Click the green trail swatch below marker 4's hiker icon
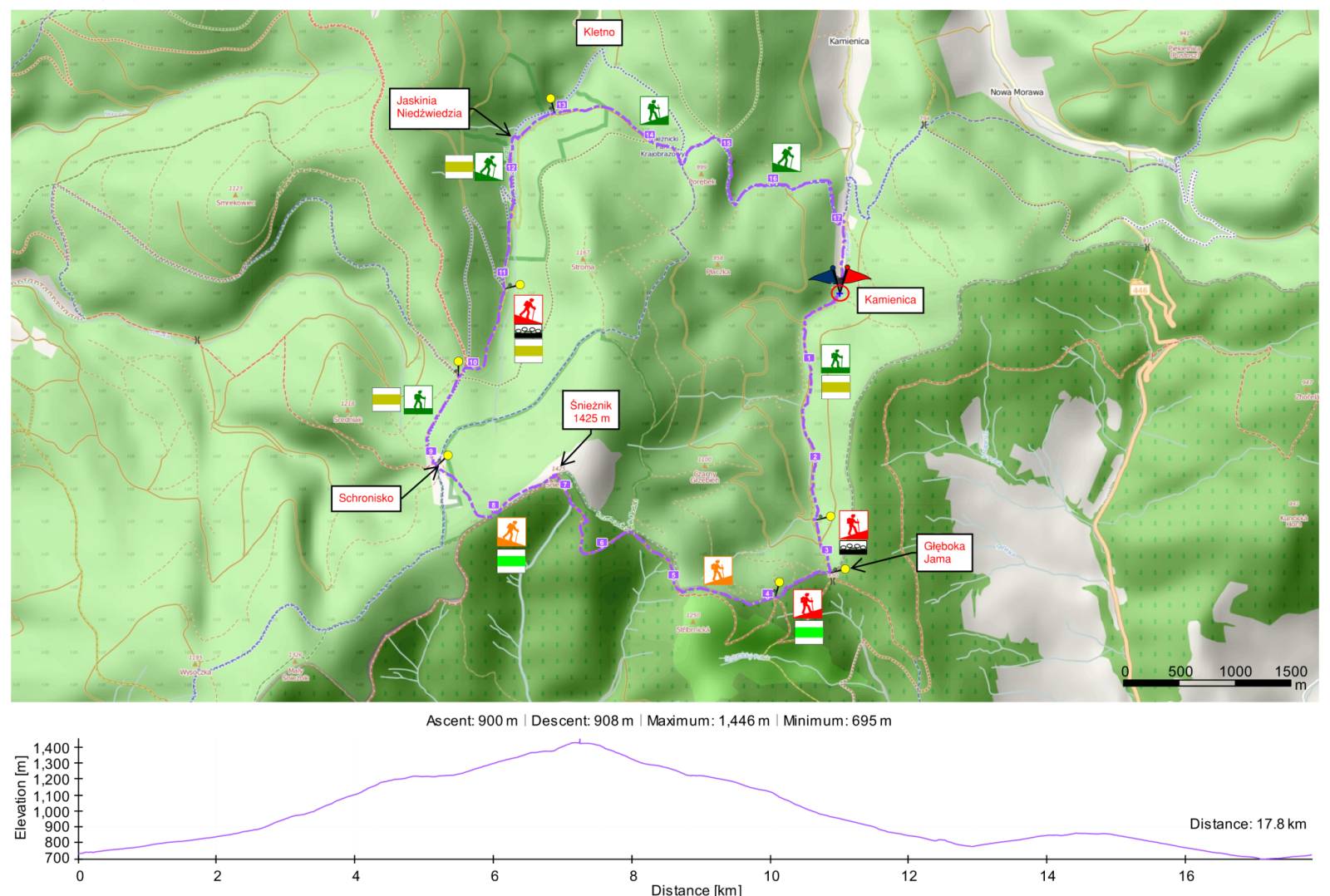Image resolution: width=1330 pixels, height=896 pixels. (809, 633)
